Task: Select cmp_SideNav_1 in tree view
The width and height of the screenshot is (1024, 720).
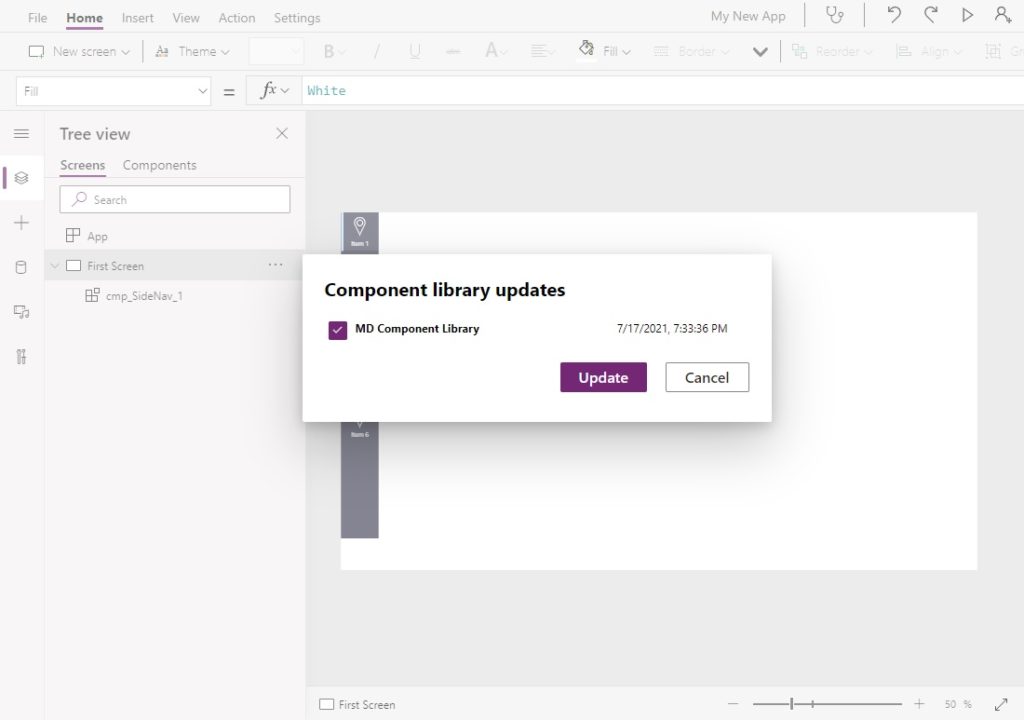Action: click(144, 296)
